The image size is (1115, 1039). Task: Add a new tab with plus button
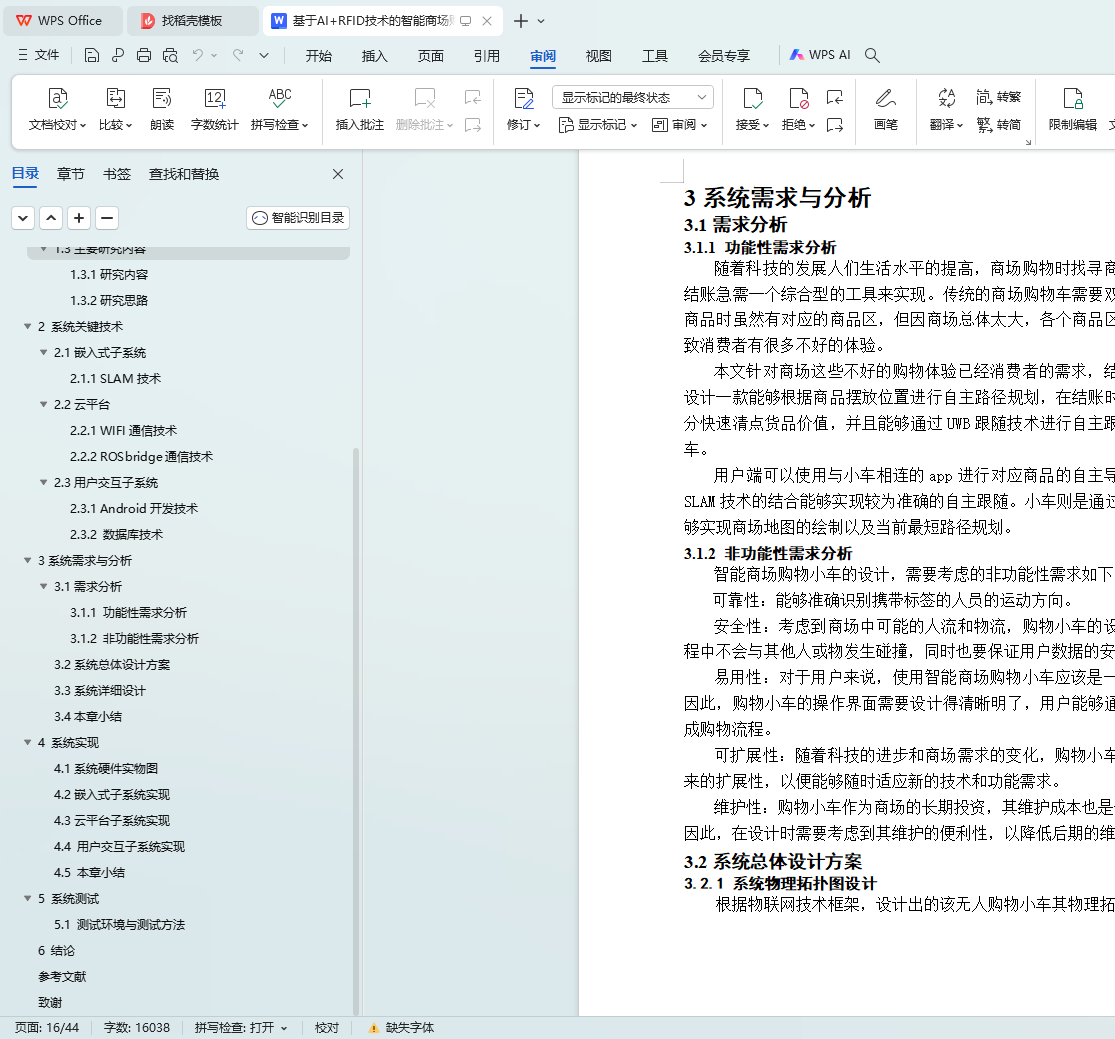521,21
